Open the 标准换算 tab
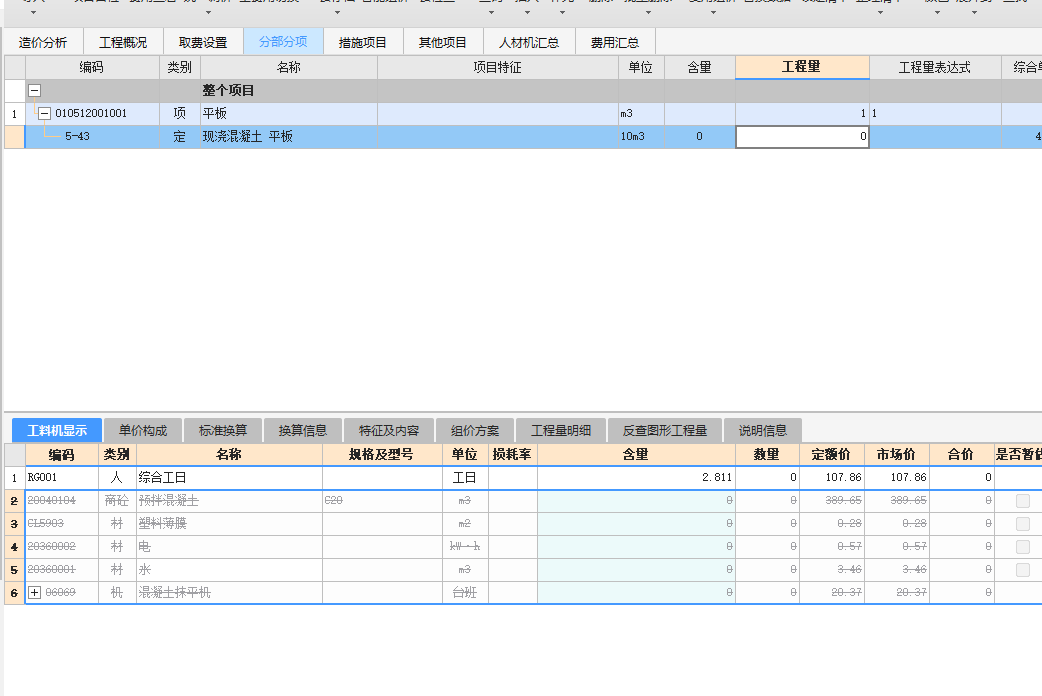Image resolution: width=1042 pixels, height=696 pixels. [x=223, y=431]
